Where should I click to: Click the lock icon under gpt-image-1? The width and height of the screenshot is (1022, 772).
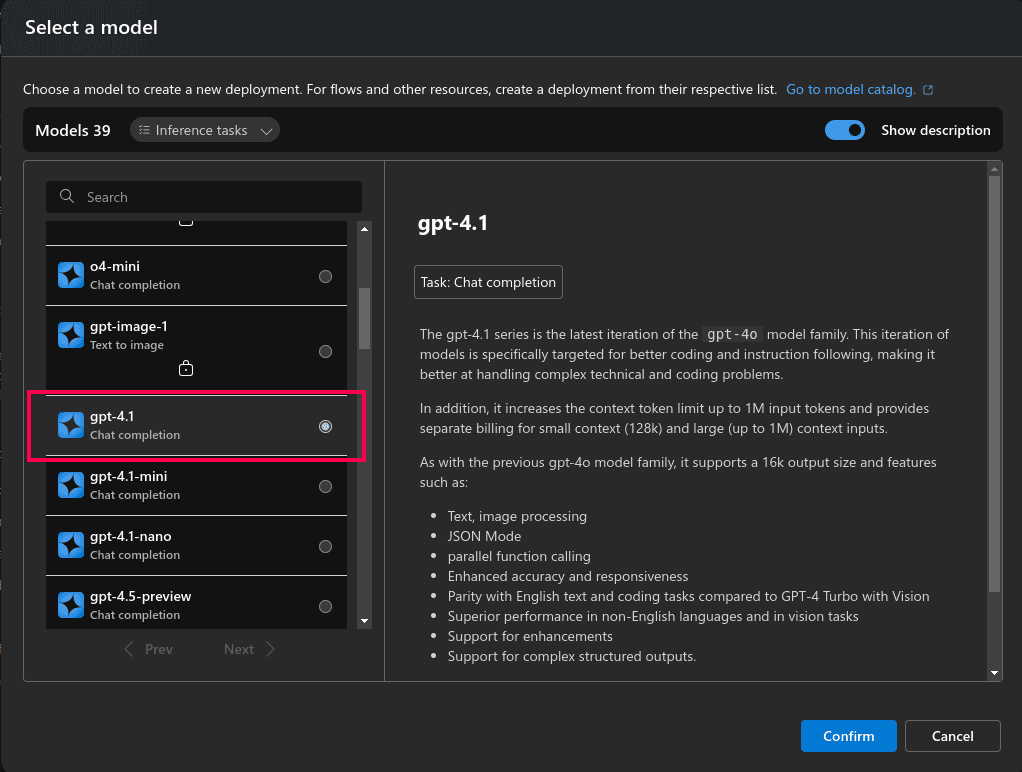point(185,369)
